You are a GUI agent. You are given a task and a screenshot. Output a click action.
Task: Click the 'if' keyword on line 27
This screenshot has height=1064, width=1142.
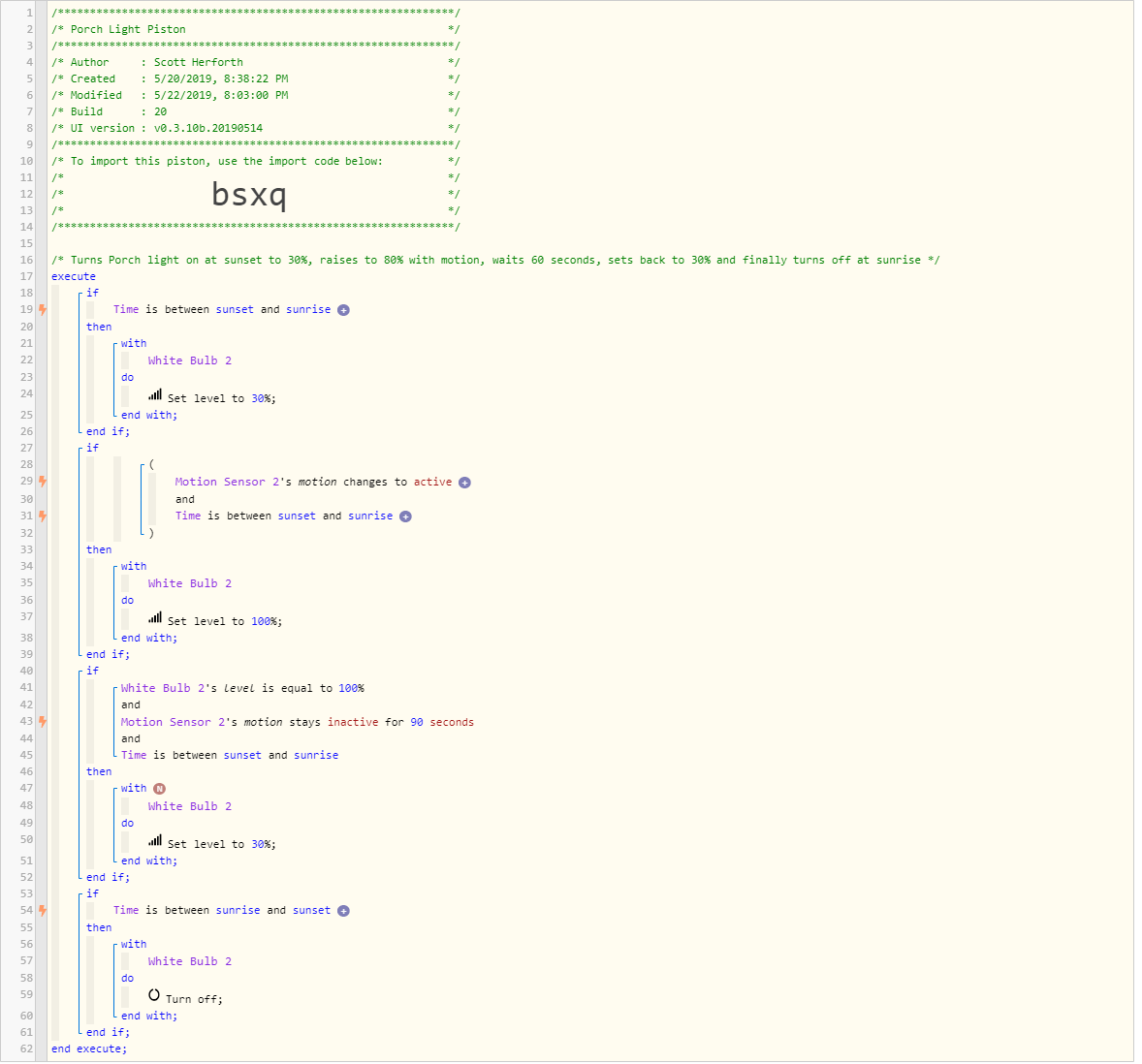(x=92, y=449)
